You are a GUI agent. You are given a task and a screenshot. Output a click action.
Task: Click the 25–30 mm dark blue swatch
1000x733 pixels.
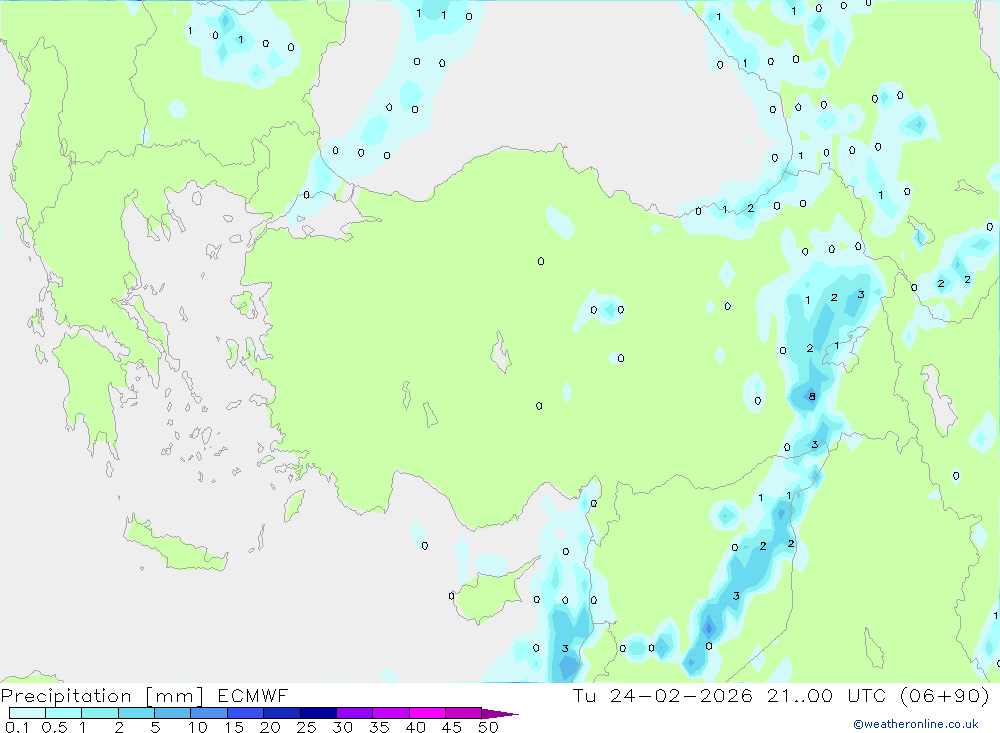318,713
